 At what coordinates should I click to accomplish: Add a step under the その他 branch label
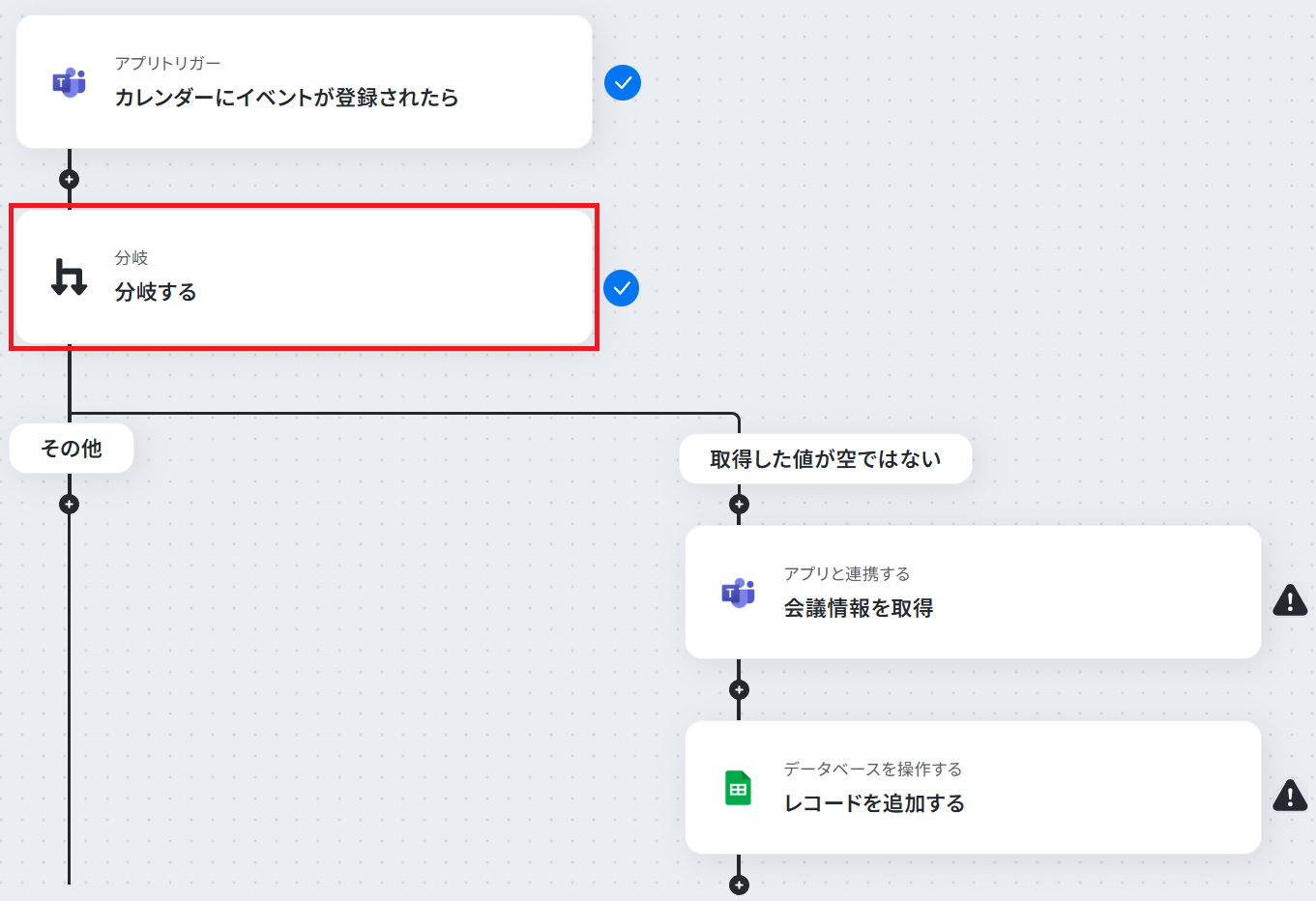[69, 504]
